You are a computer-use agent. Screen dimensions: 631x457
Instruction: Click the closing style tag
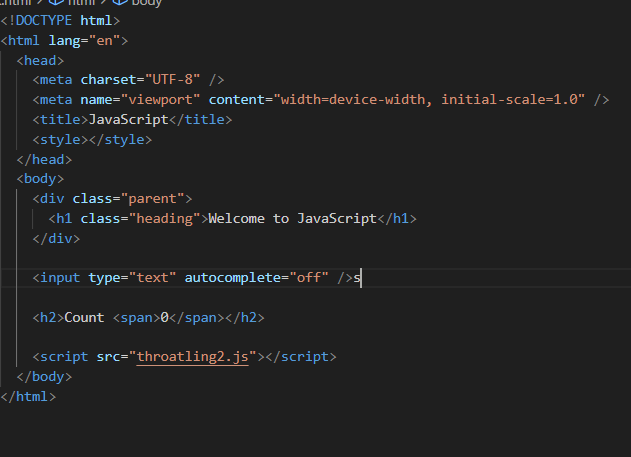(x=120, y=140)
